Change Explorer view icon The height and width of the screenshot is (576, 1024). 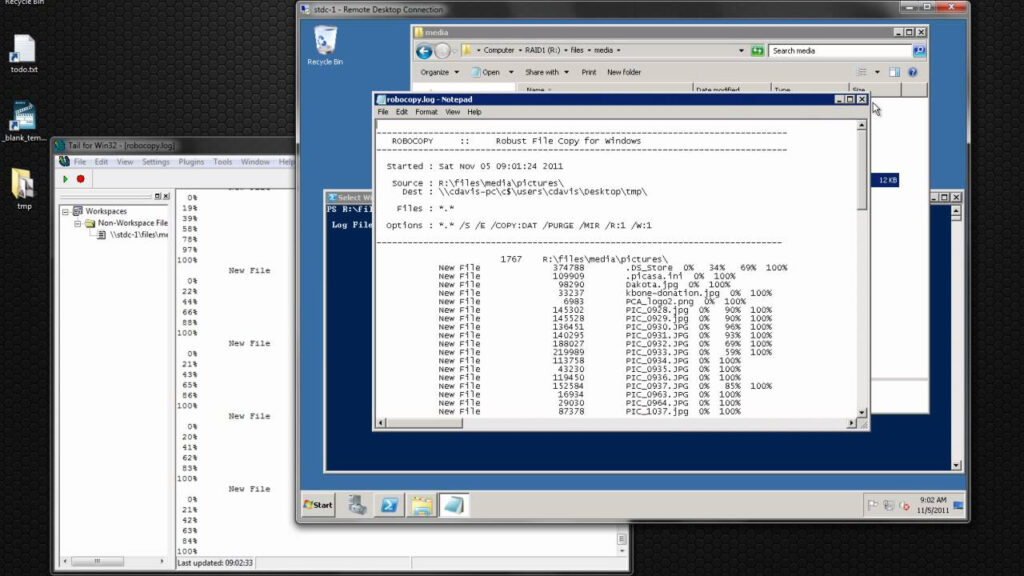[x=861, y=72]
